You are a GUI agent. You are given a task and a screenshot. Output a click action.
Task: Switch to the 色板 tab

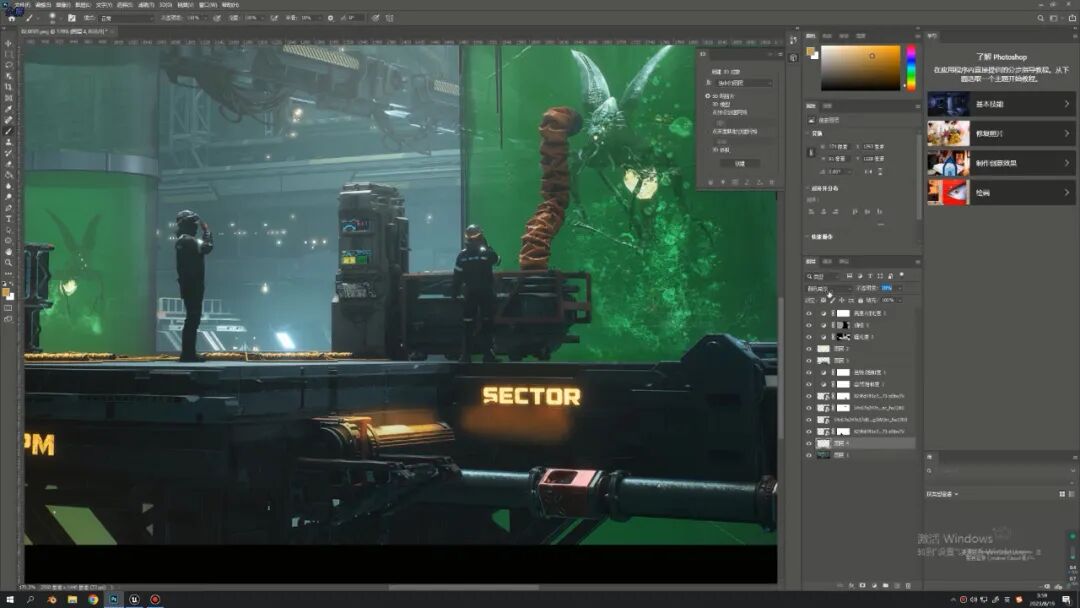tap(827, 36)
